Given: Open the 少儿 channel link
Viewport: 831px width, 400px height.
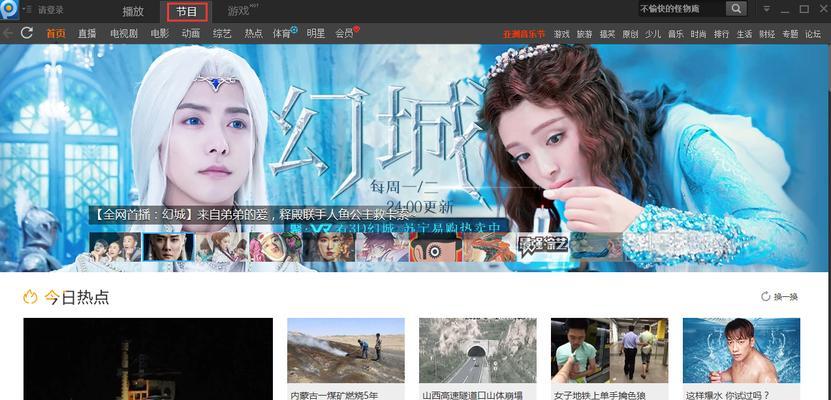Looking at the screenshot, I should point(653,34).
